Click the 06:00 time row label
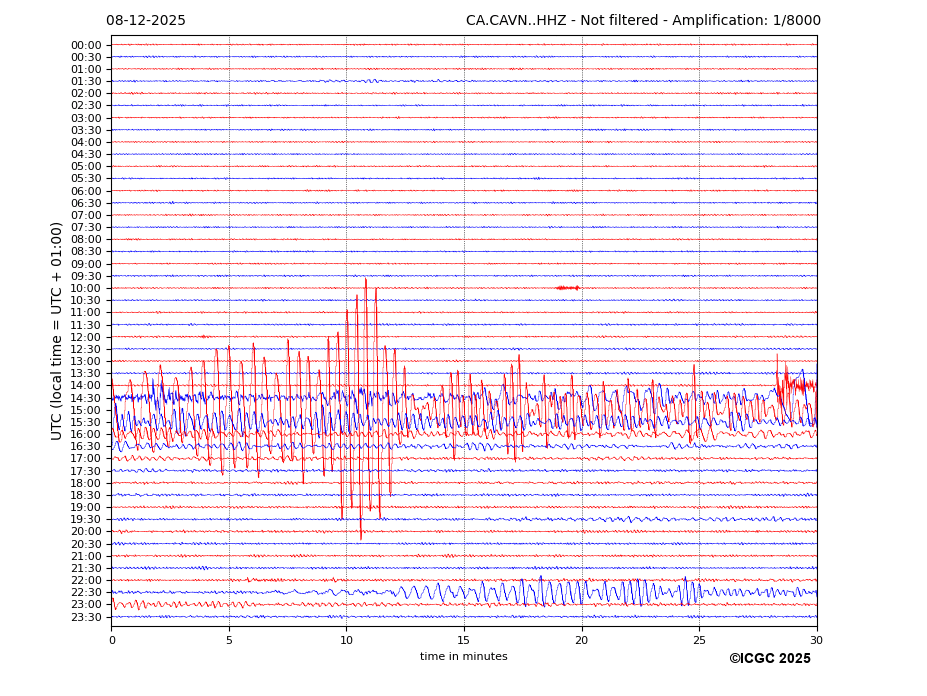The width and height of the screenshot is (927, 696). pyautogui.click(x=86, y=191)
